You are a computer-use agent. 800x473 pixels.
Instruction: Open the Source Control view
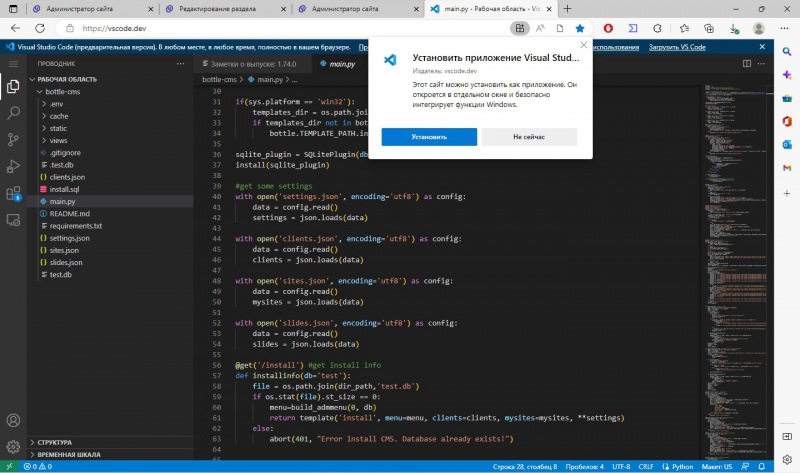[13, 140]
